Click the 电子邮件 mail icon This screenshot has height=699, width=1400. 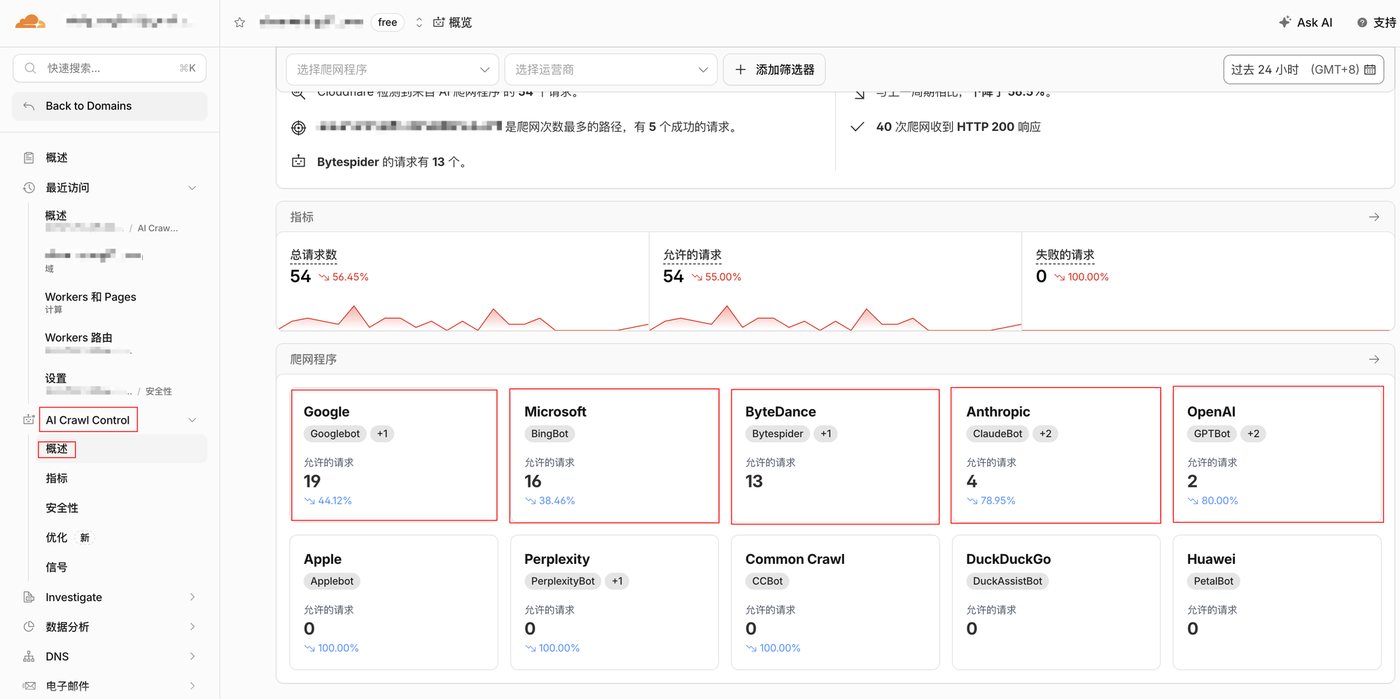click(x=28, y=686)
